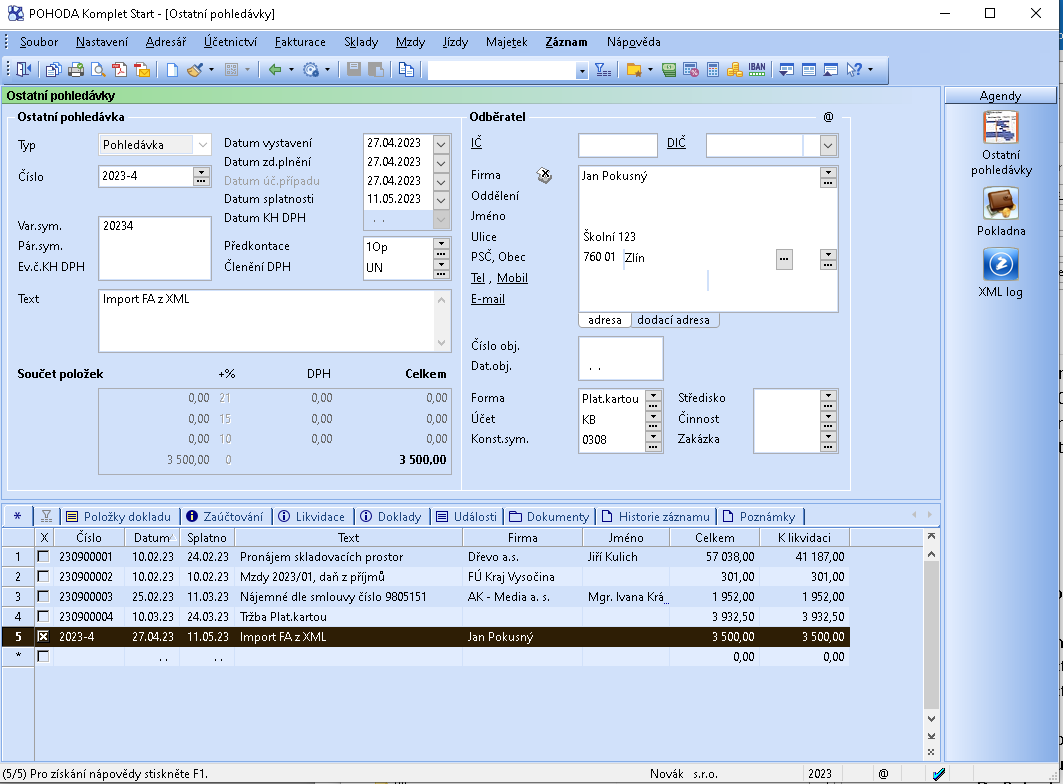Open the Záznam menu
The height and width of the screenshot is (784, 1063).
[x=566, y=42]
